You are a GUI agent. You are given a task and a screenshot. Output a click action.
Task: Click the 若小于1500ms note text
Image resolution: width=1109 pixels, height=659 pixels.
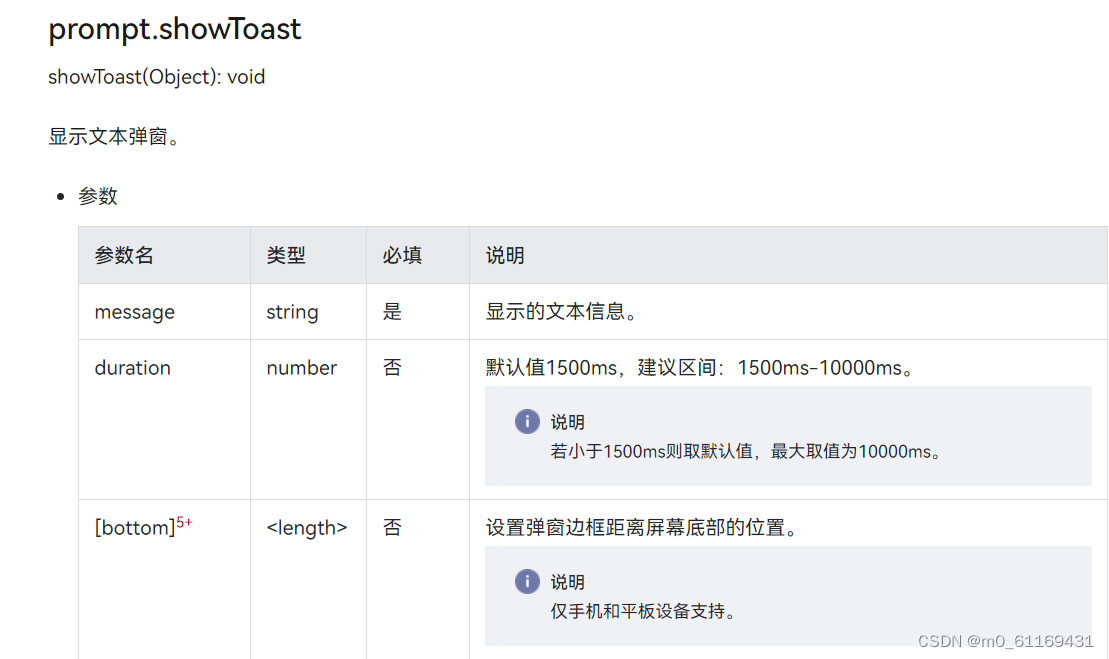pos(746,451)
